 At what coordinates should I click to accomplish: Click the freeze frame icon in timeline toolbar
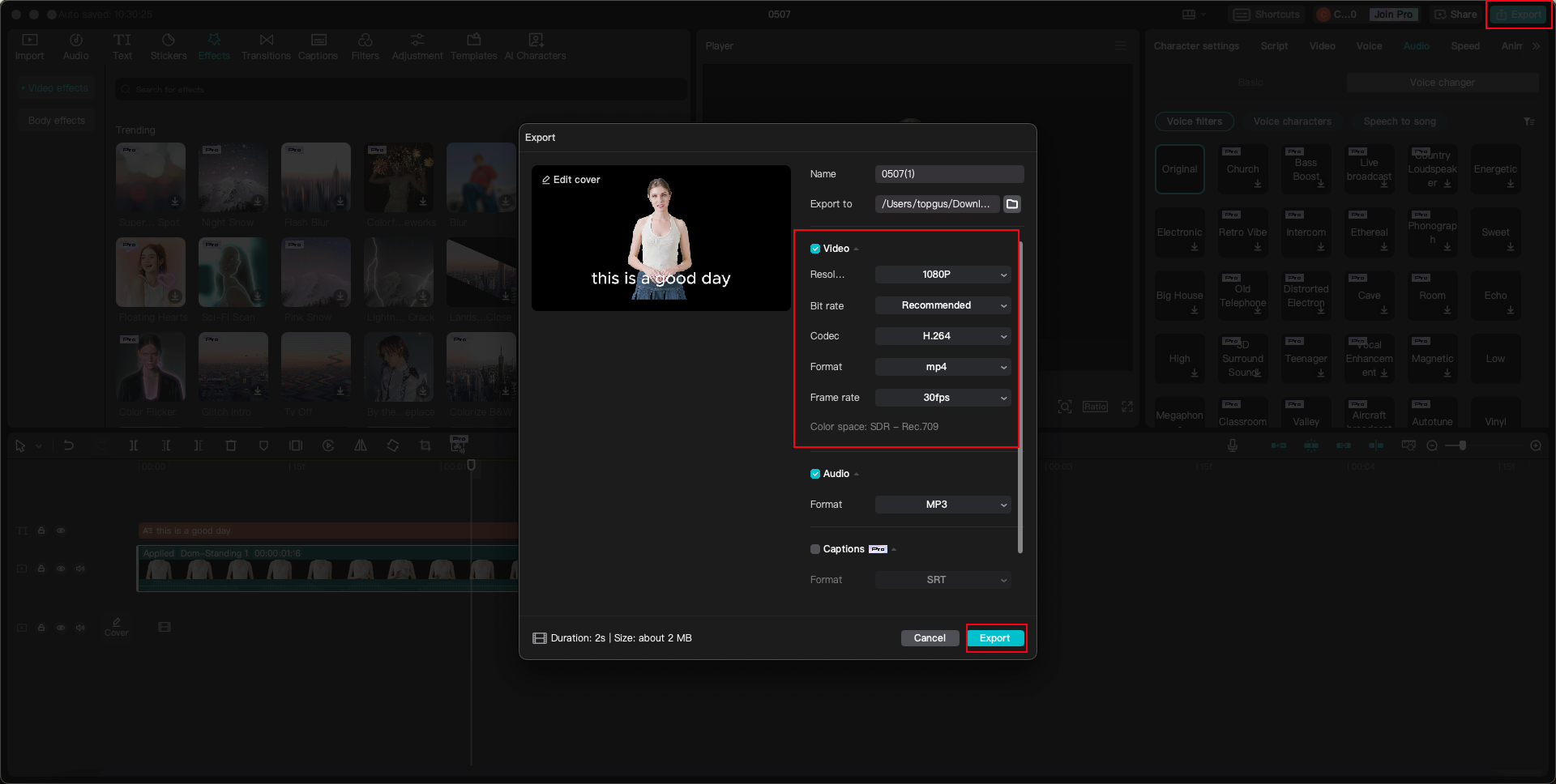pyautogui.click(x=296, y=445)
